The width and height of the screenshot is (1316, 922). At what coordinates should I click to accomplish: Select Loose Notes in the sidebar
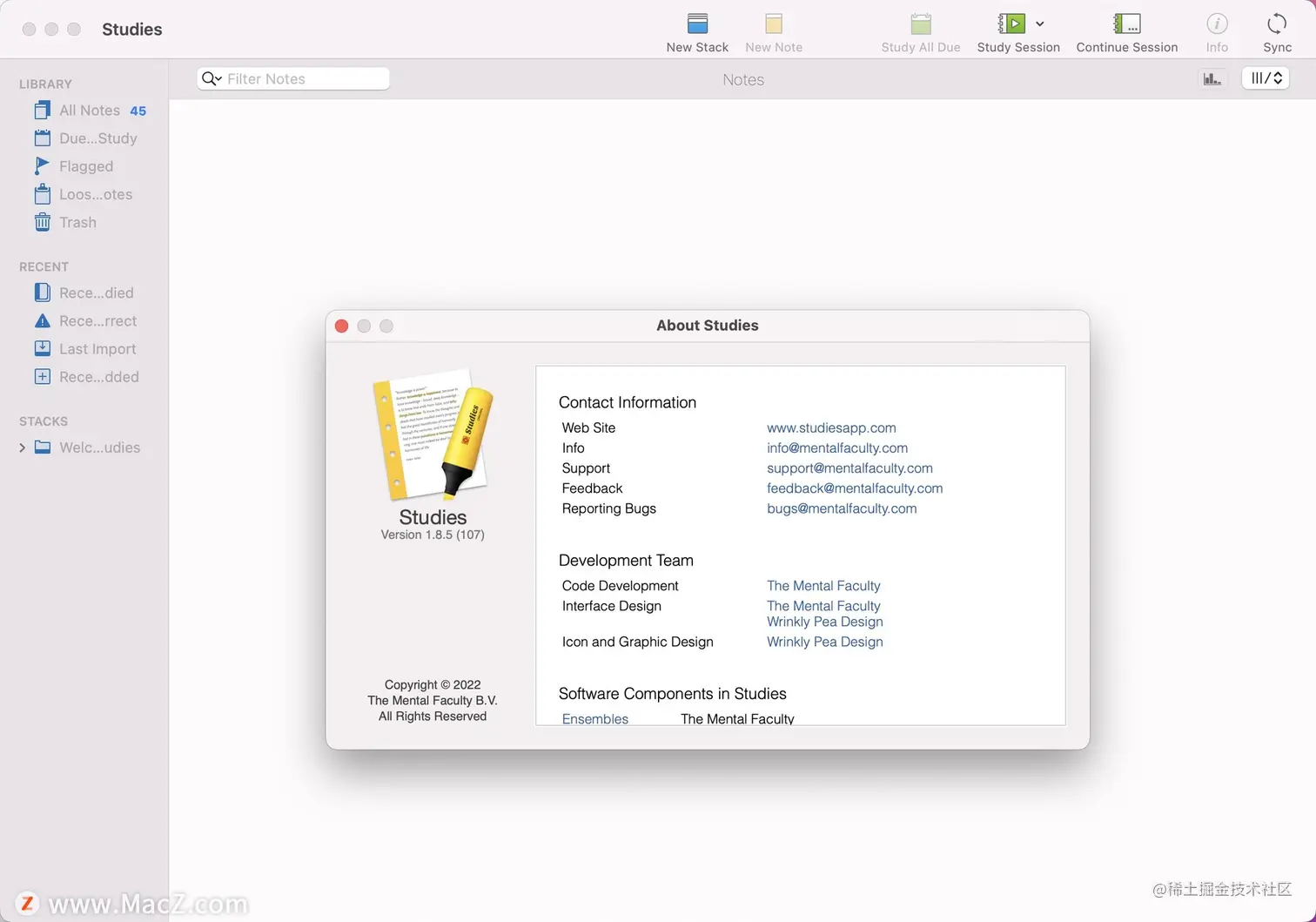tap(84, 194)
